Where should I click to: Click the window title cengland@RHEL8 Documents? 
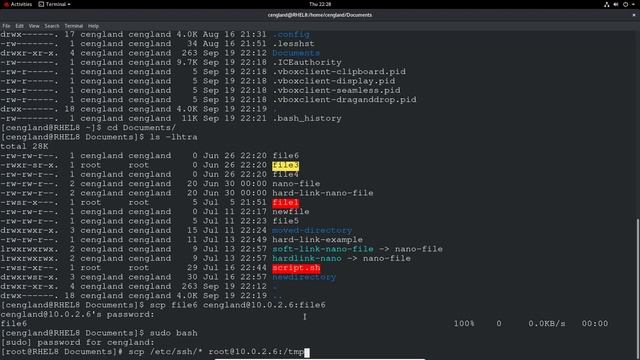tap(320, 15)
